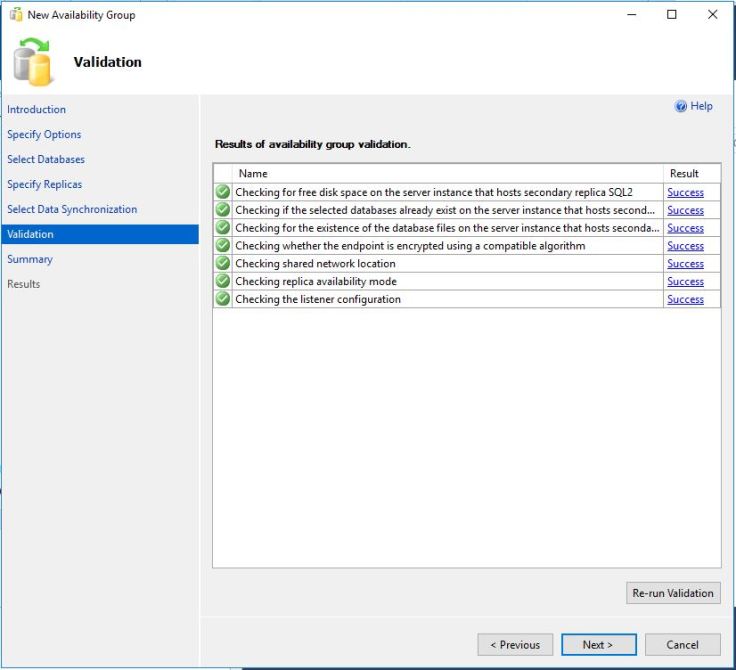This screenshot has width=736, height=670.
Task: Click green check icon for endpoint encryption check
Action: [223, 246]
